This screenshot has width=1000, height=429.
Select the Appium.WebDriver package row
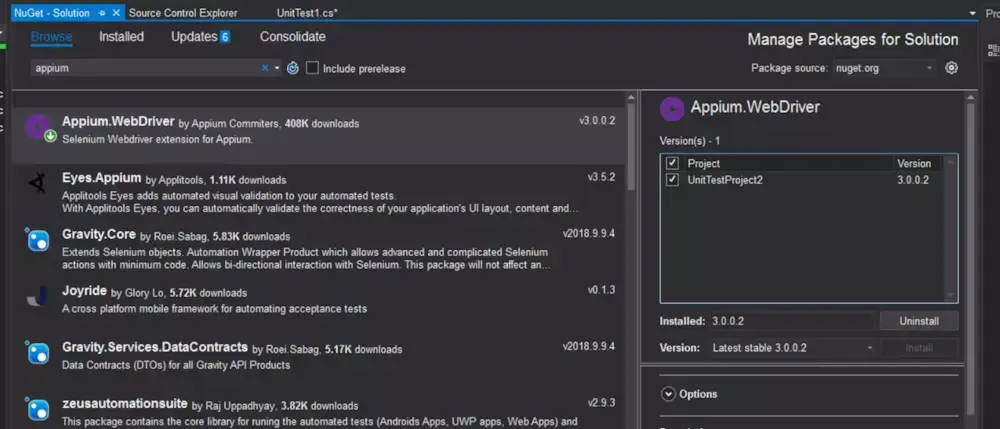[318, 135]
